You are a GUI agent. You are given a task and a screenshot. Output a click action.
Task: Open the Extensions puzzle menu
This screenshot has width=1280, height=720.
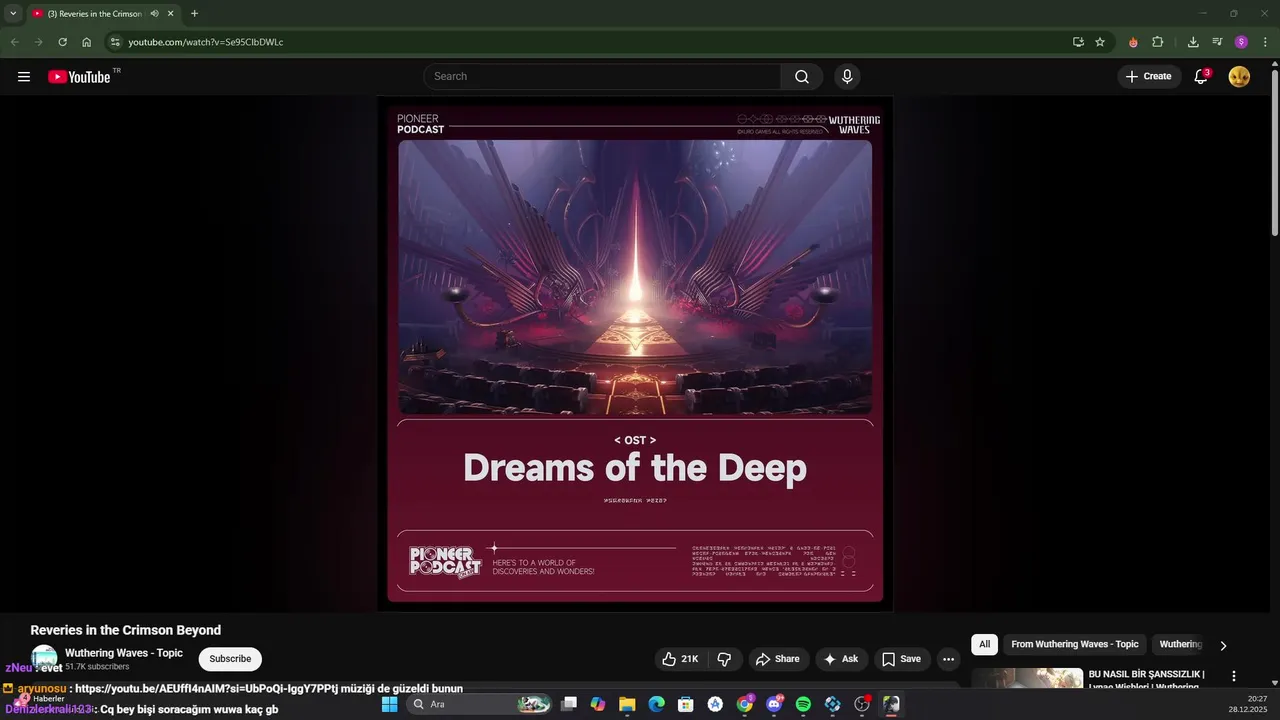pos(1158,42)
